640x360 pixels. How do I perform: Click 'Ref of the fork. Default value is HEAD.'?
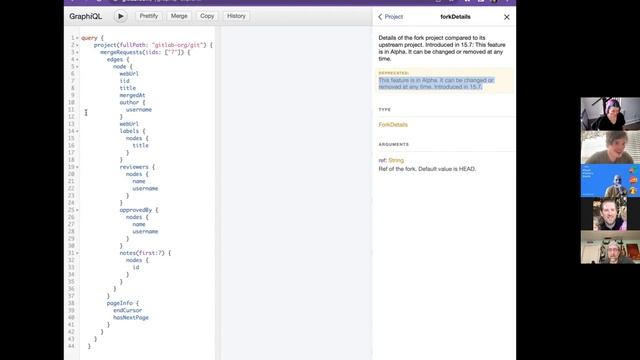point(427,169)
